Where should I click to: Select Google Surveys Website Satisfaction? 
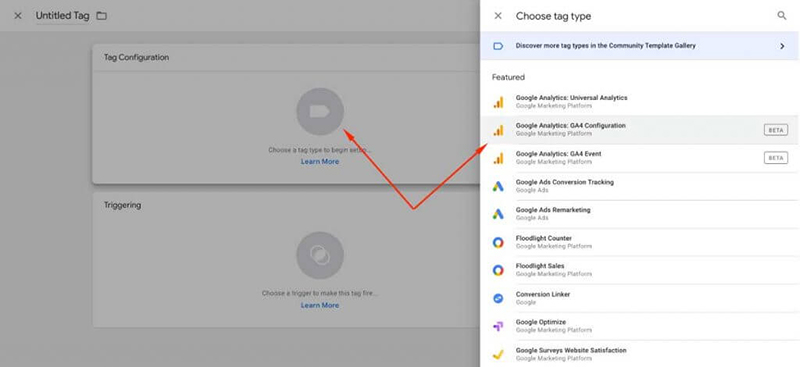click(640, 354)
